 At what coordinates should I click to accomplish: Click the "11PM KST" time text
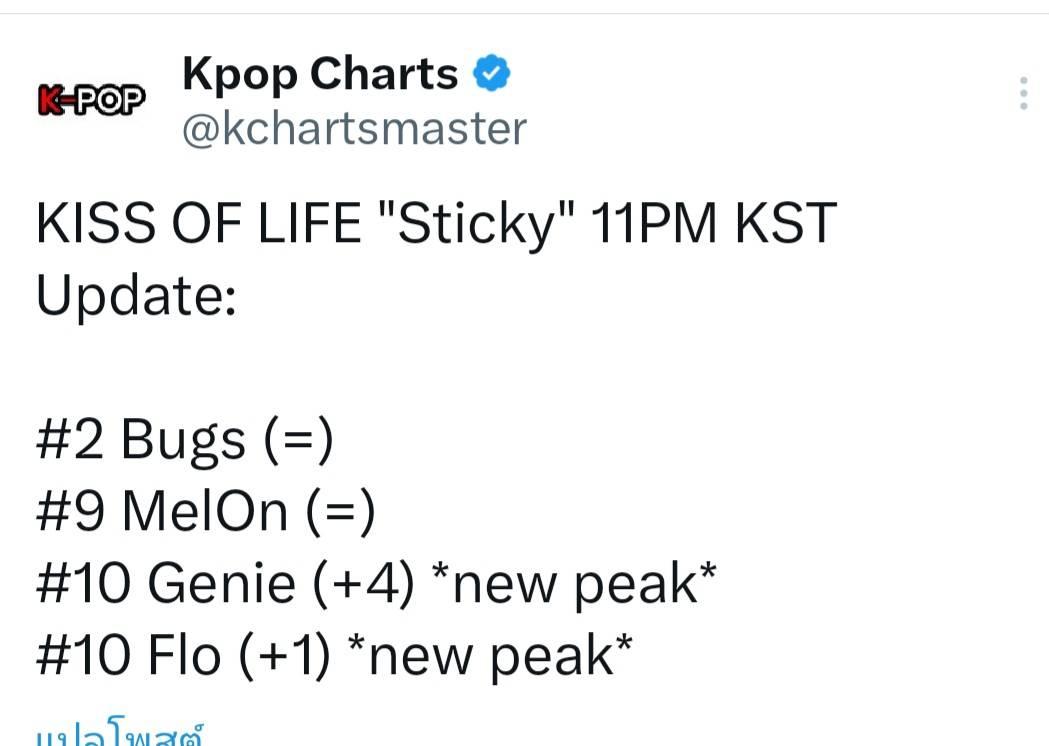tap(713, 224)
